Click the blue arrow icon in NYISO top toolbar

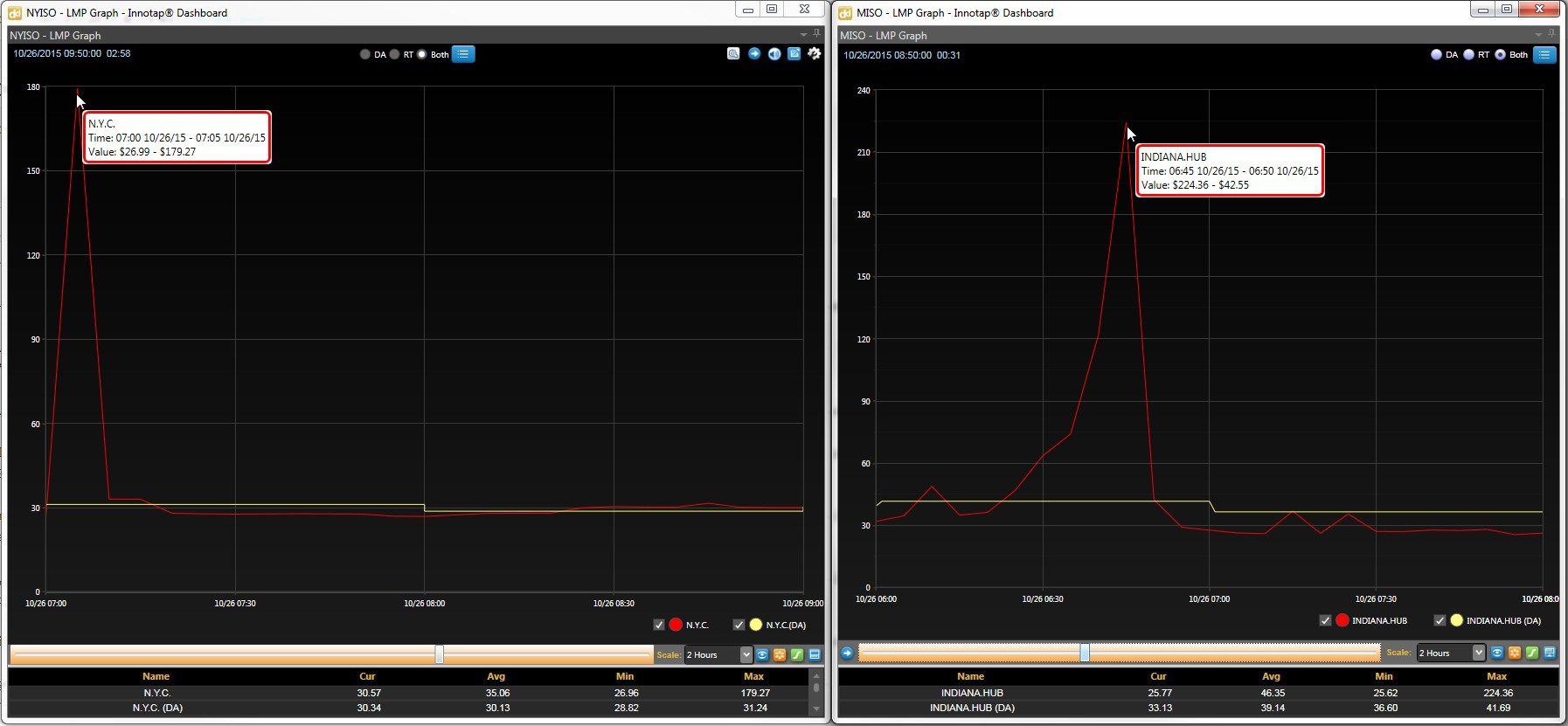coord(754,54)
